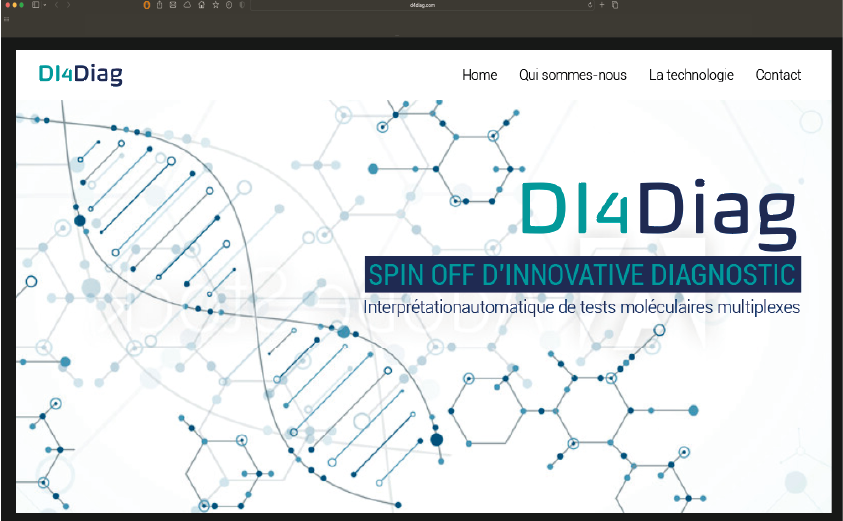Click the orange extension icon in toolbar
843x521 pixels.
coord(148,5)
